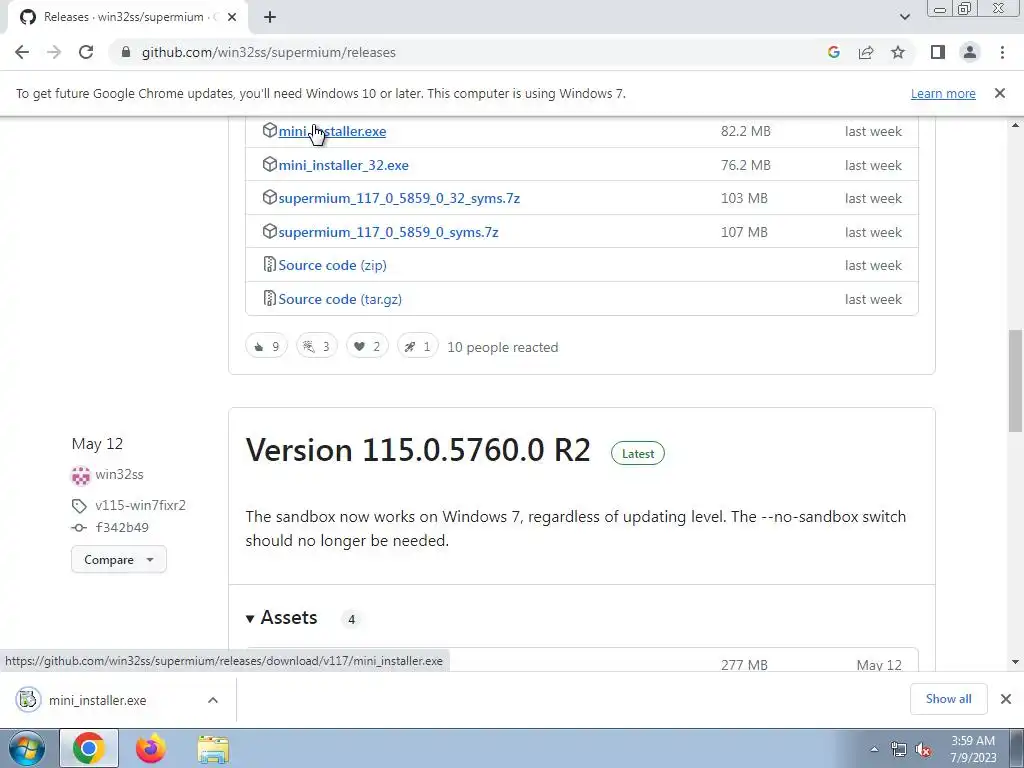Click the padlock site info icon
The width and height of the screenshot is (1024, 768).
(x=126, y=52)
